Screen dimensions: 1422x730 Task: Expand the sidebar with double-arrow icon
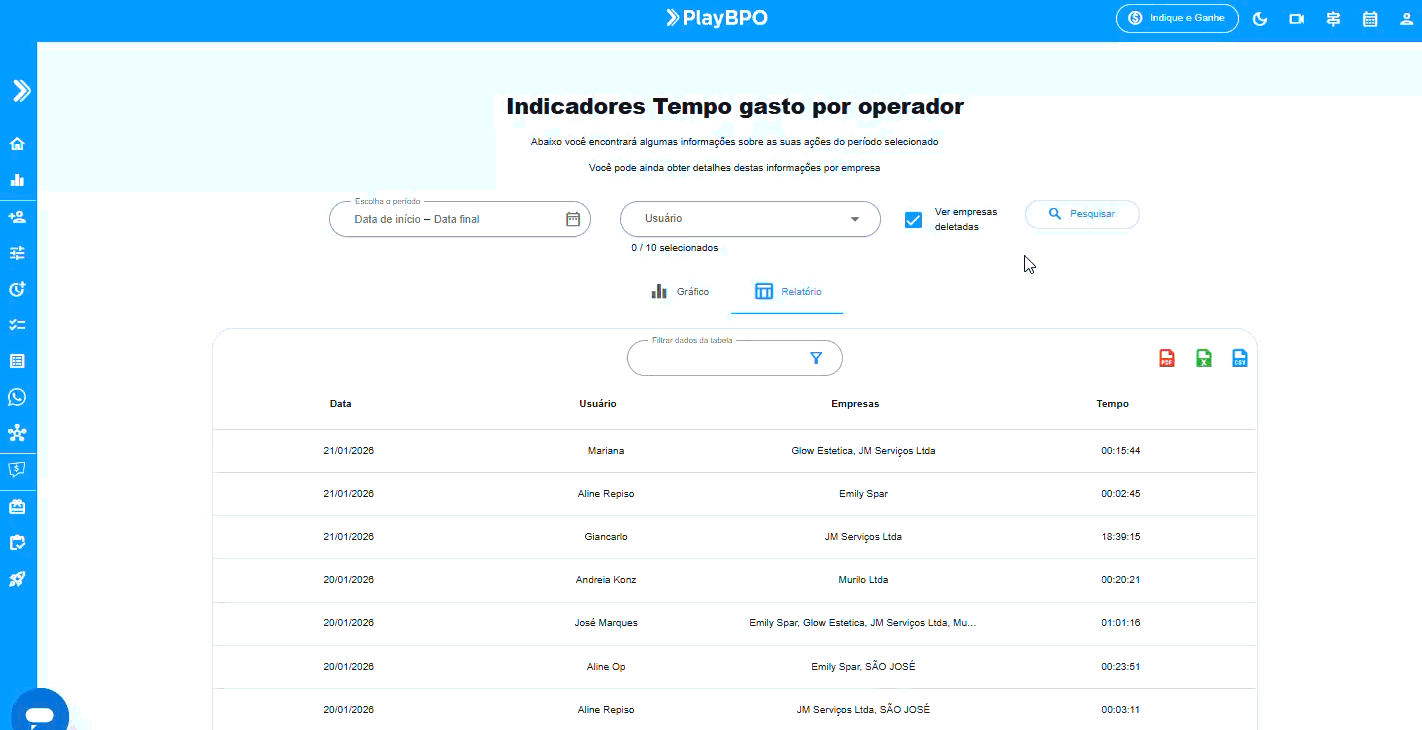pos(21,91)
